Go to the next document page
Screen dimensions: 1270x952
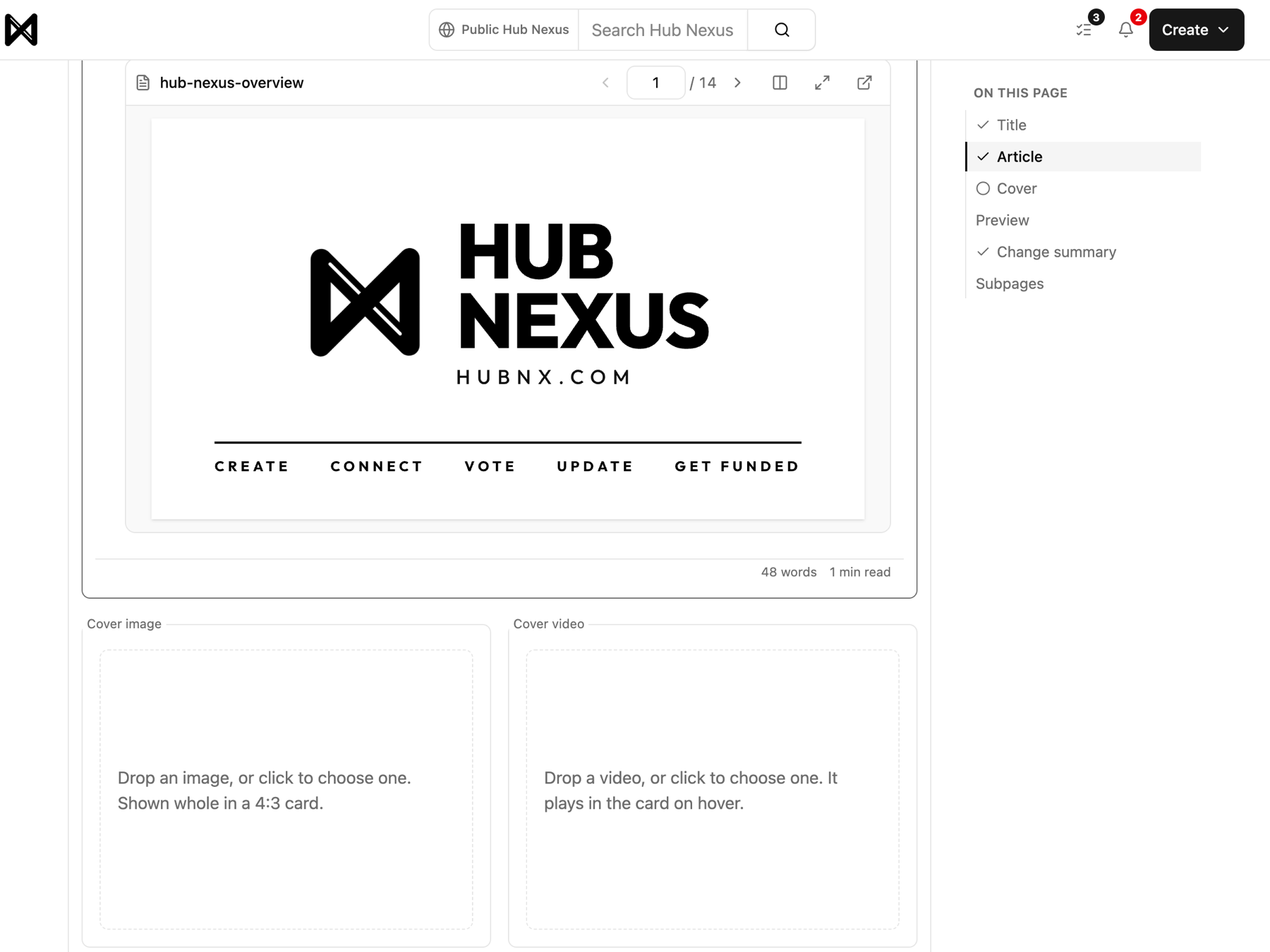[738, 83]
